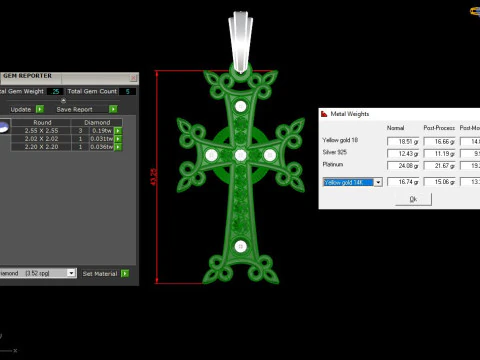Click the Yellow gold 18 label
Image resolution: width=480 pixels, height=360 pixels.
click(x=340, y=140)
